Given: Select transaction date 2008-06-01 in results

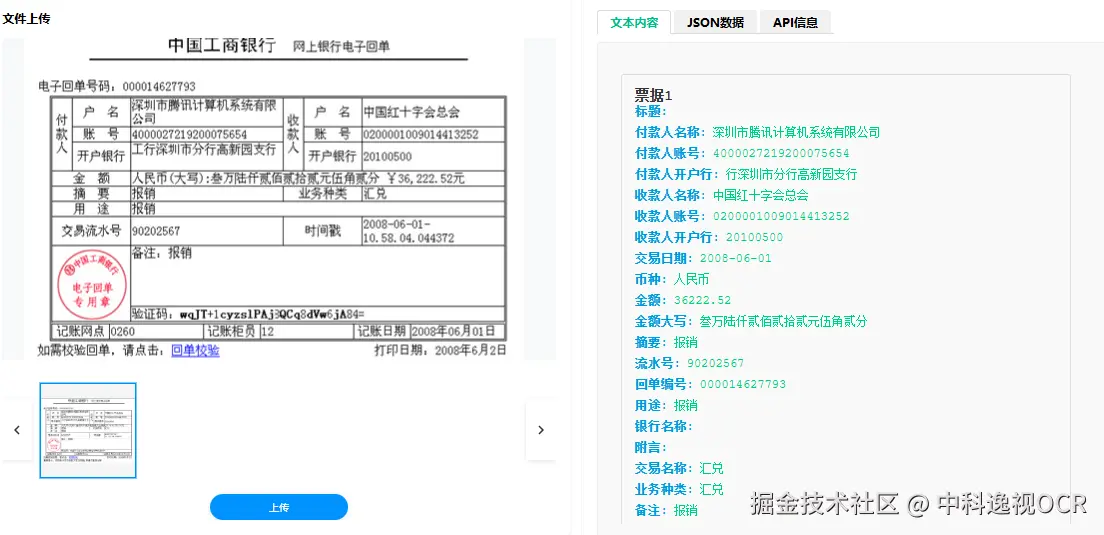Looking at the screenshot, I should 736,258.
